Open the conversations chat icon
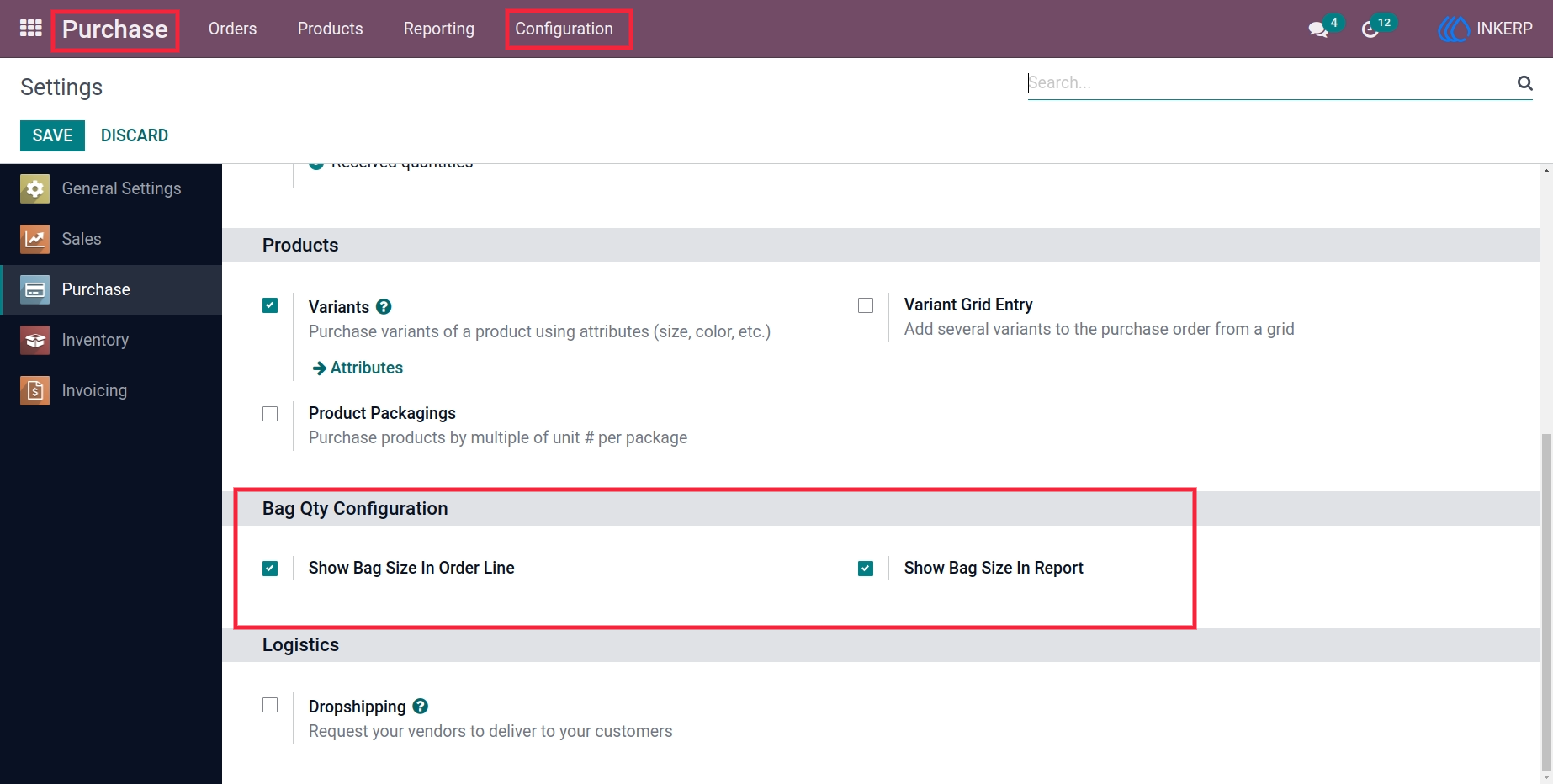 (x=1317, y=29)
